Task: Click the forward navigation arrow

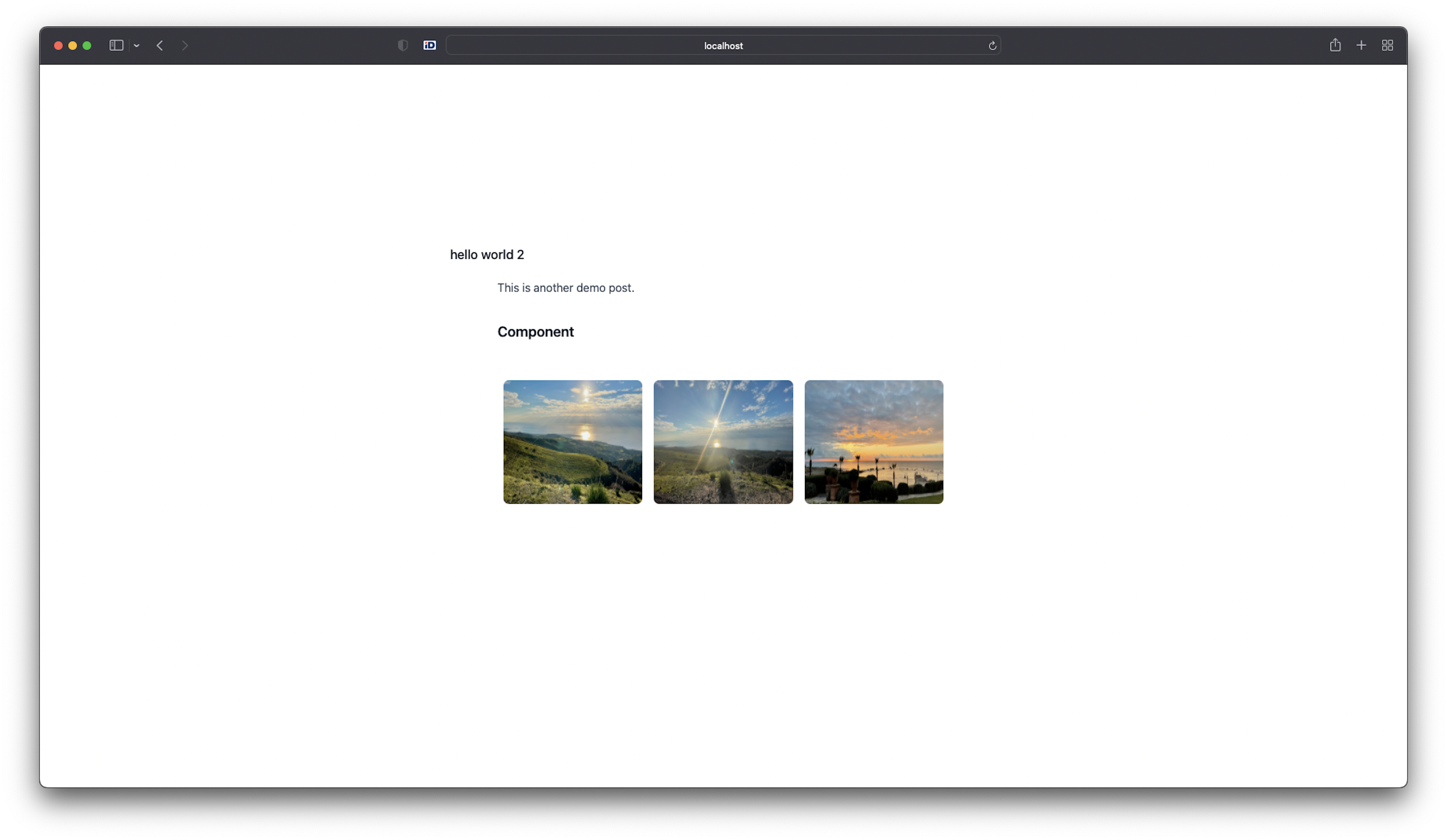Action: pos(185,45)
